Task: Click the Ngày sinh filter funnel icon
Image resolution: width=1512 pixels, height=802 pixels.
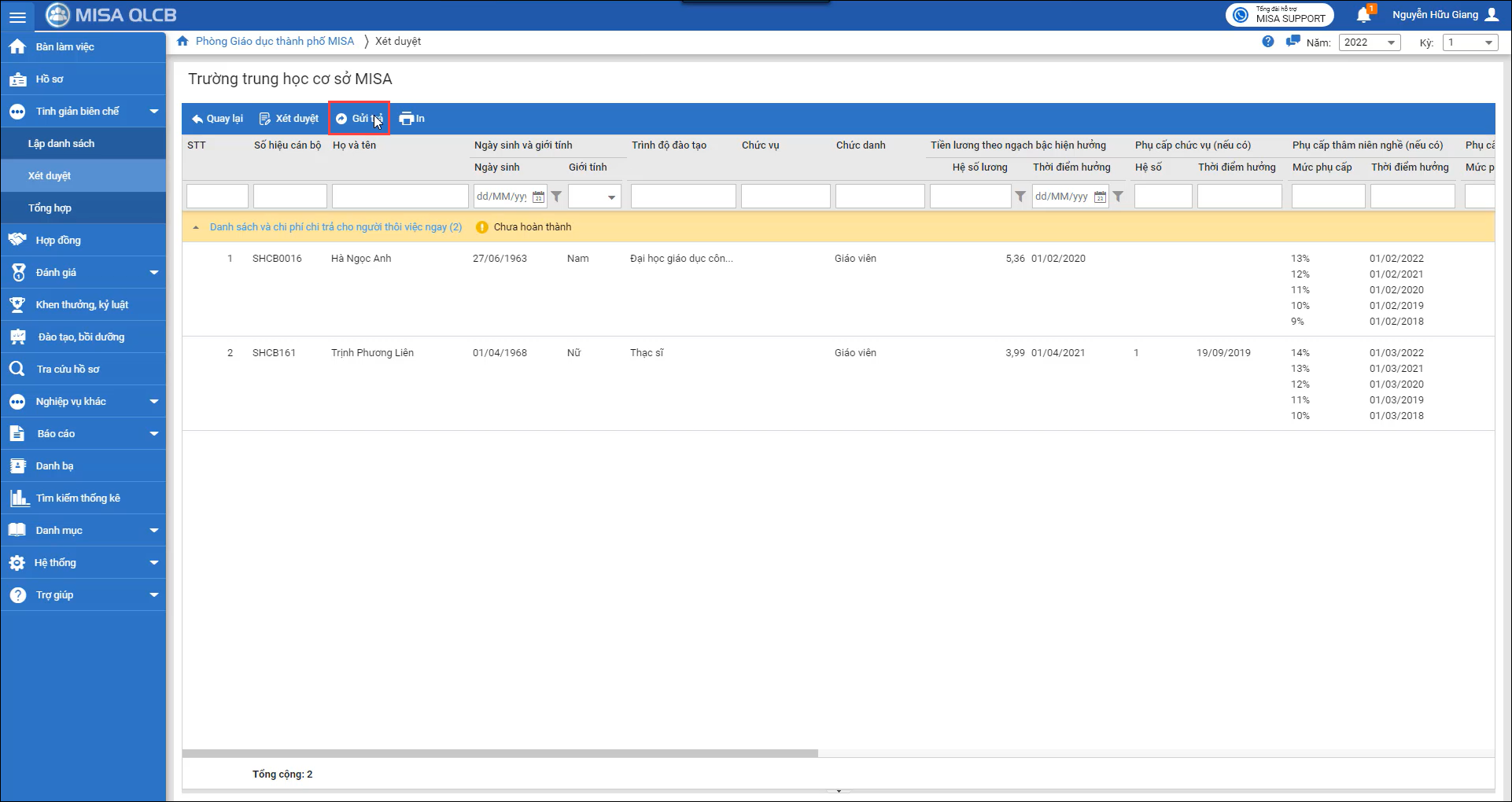Action: [x=556, y=197]
